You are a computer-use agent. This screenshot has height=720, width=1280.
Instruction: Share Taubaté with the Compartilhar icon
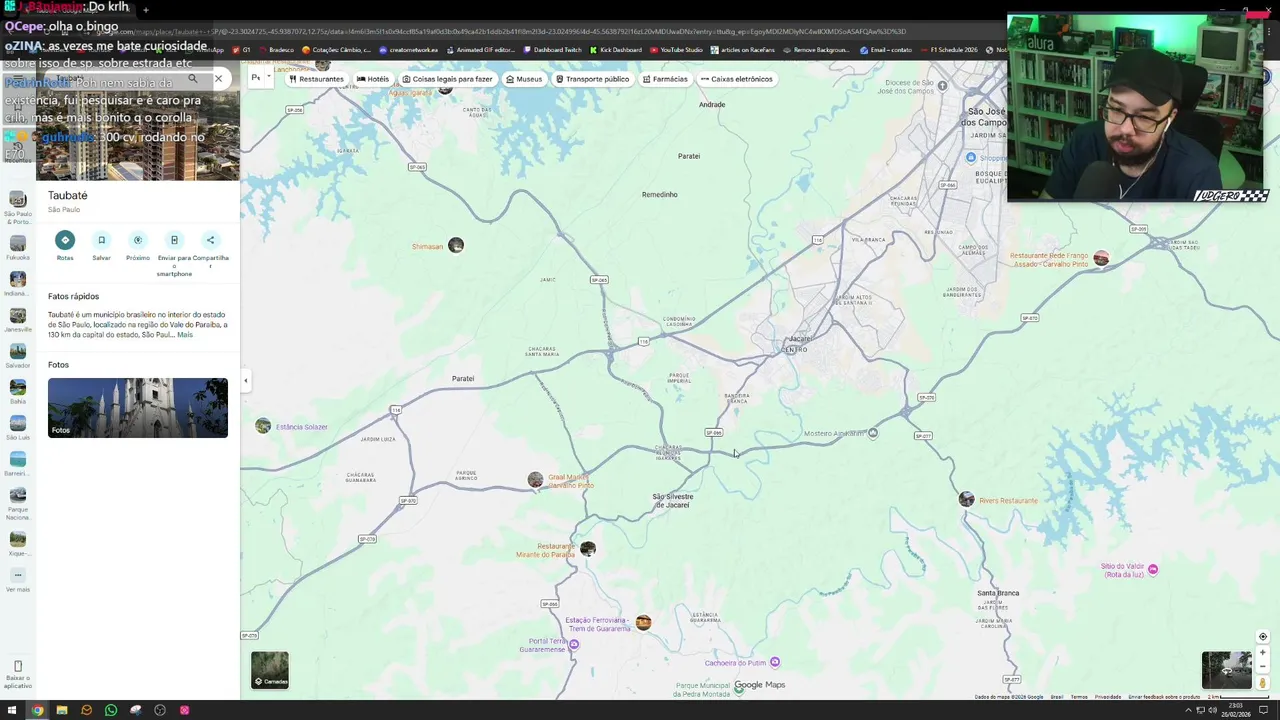pyautogui.click(x=210, y=240)
